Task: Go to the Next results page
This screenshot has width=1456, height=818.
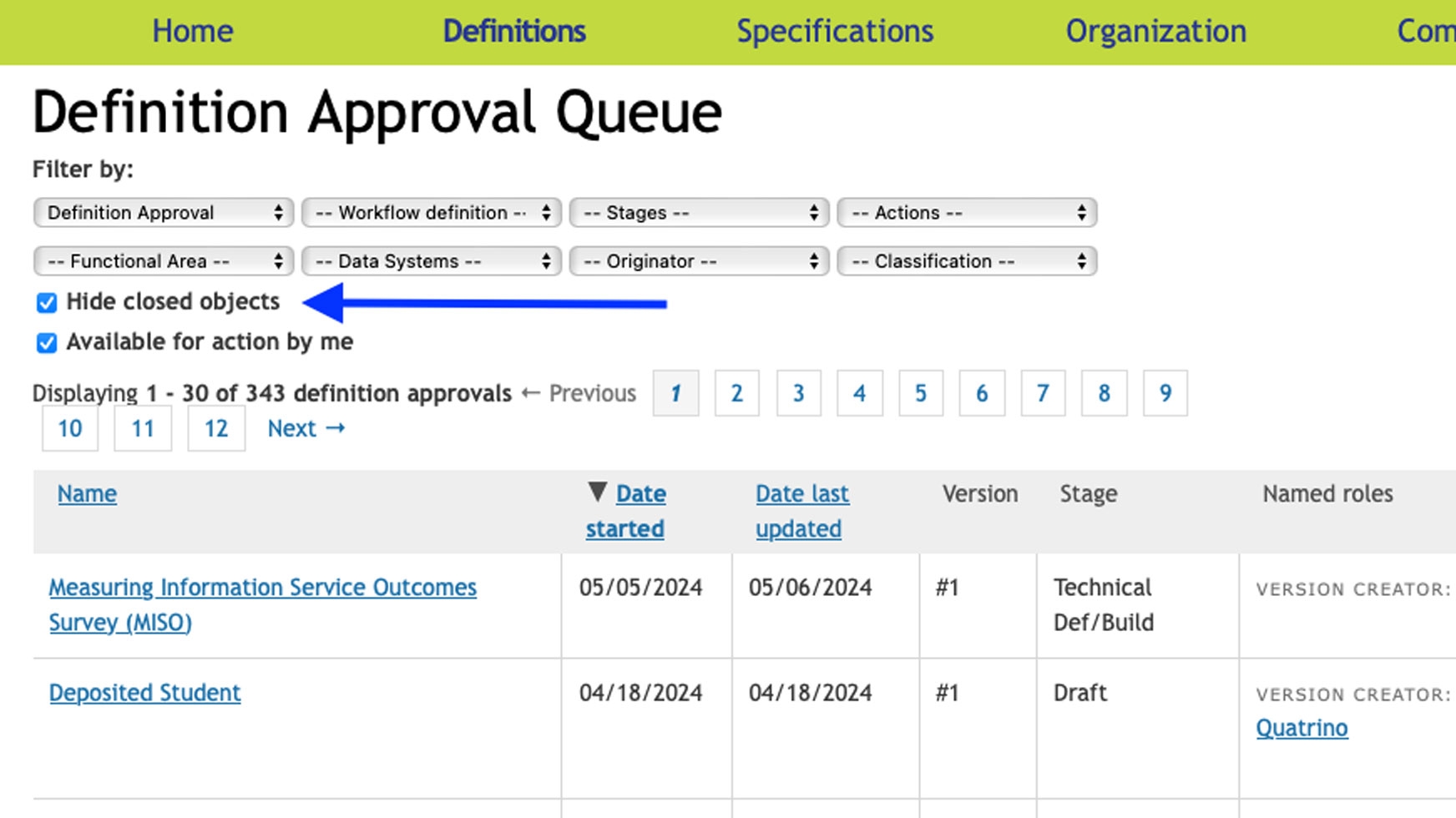Action: pos(306,428)
